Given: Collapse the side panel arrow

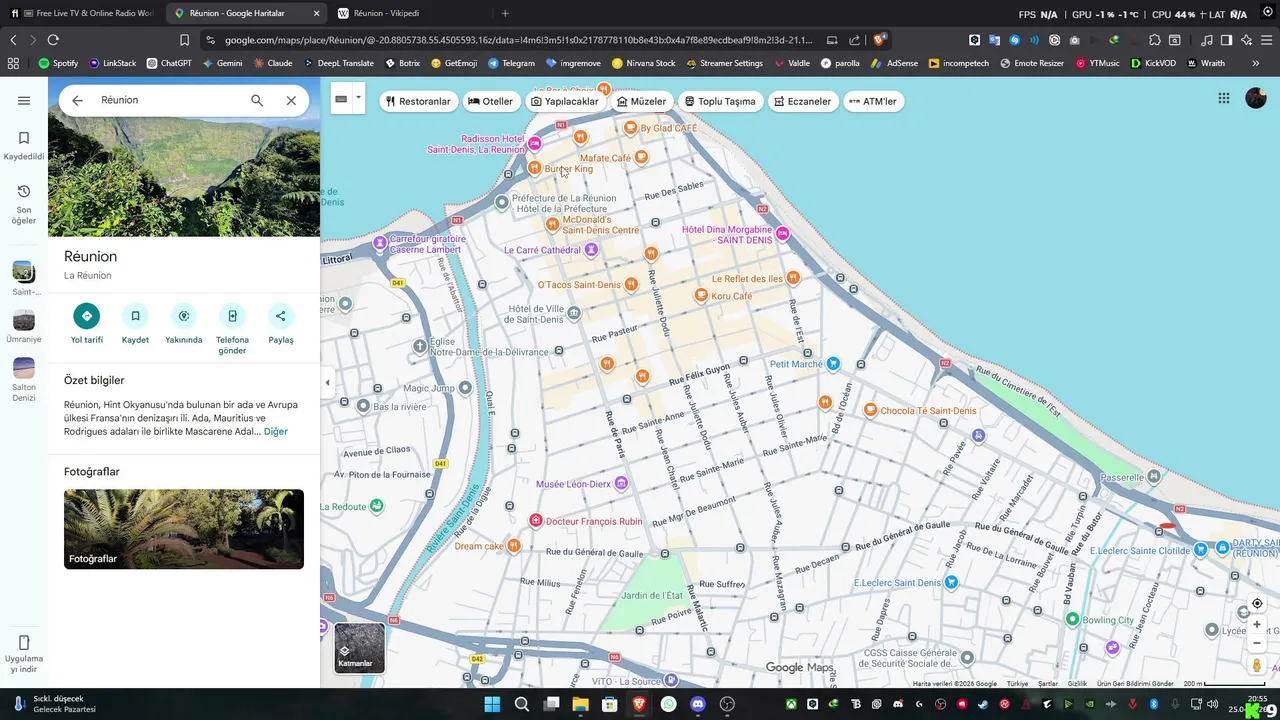Looking at the screenshot, I should click(327, 382).
